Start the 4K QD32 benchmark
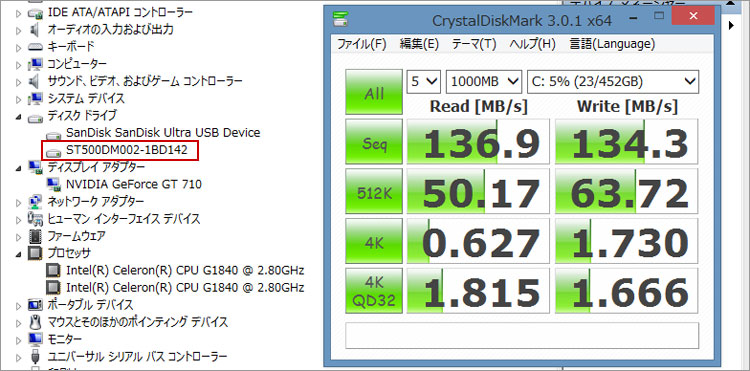Viewport: 750px width, 371px height. click(374, 291)
